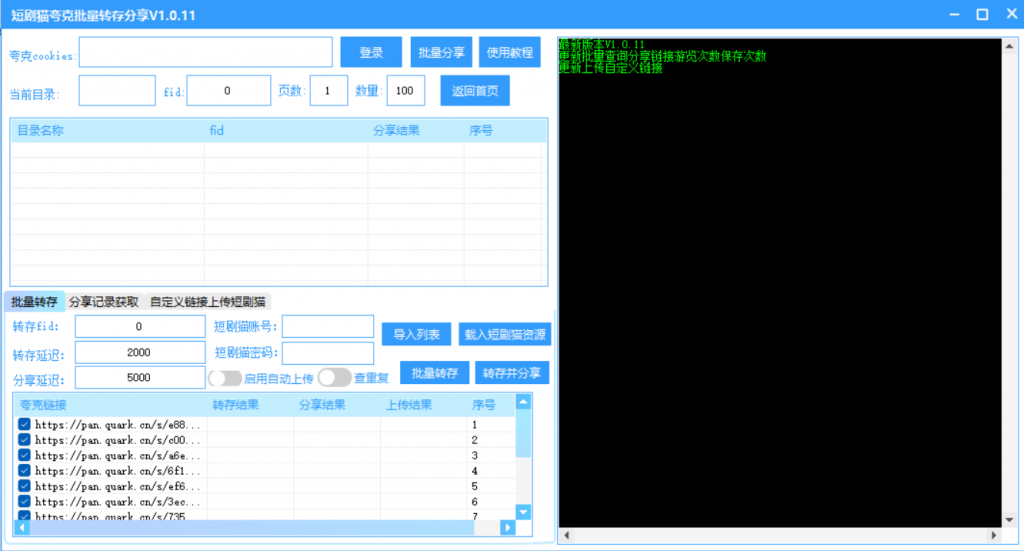Switch to the 分享记录获取 tab
1024x551 pixels.
[x=104, y=302]
